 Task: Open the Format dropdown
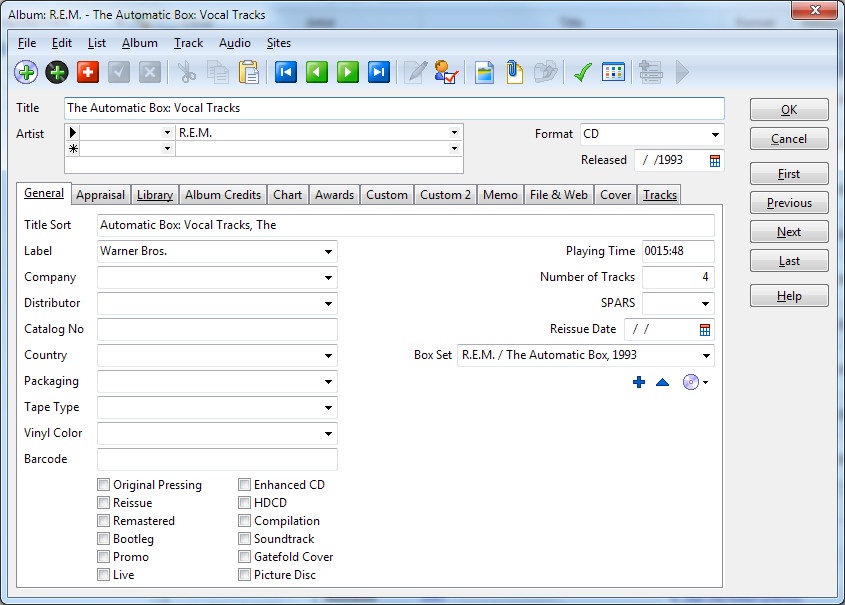715,135
